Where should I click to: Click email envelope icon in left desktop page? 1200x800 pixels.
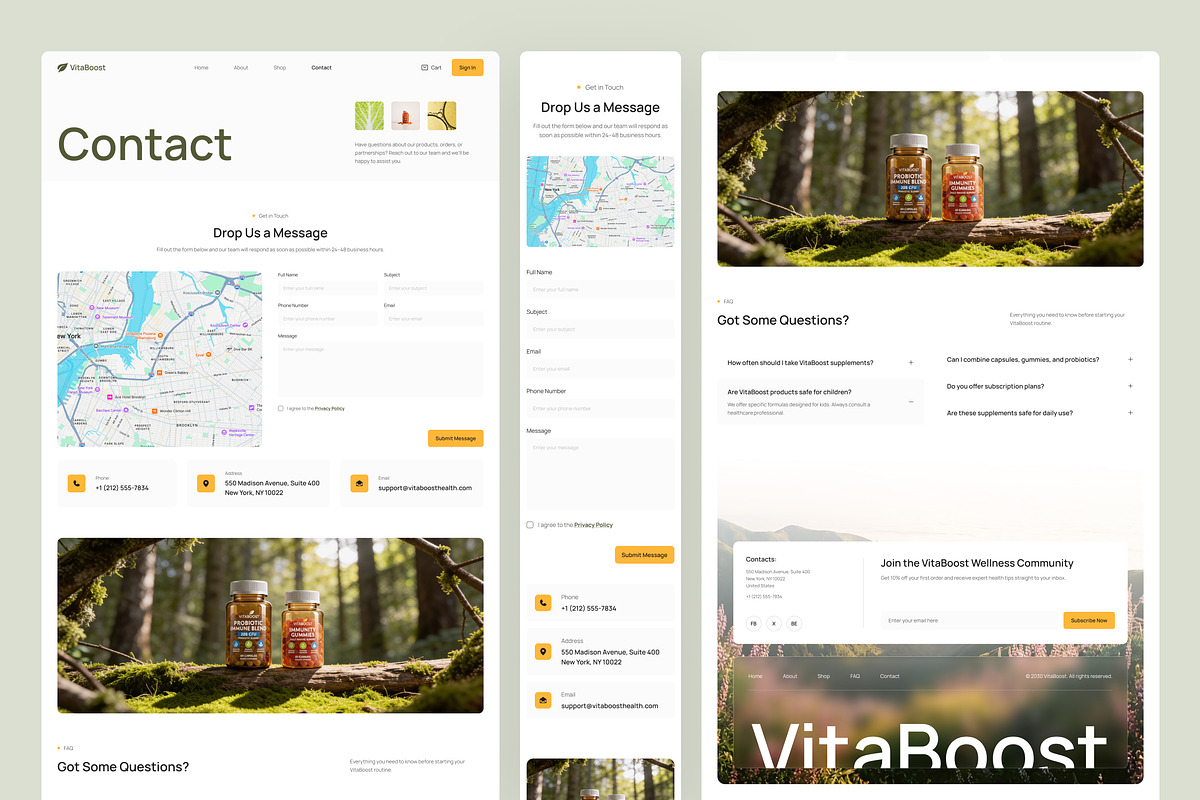pyautogui.click(x=359, y=484)
